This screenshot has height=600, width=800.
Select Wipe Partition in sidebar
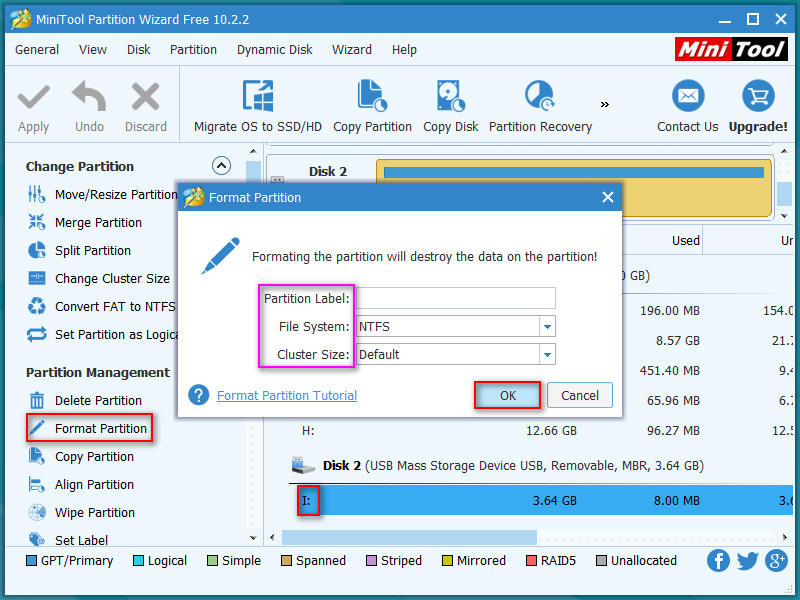coord(81,513)
